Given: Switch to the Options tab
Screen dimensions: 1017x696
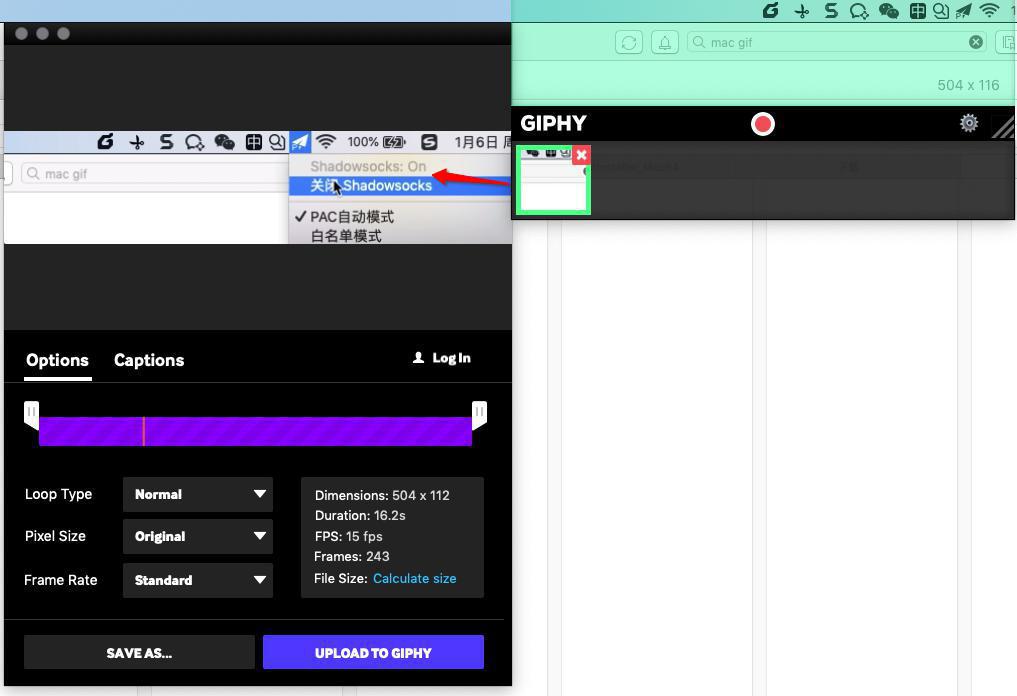Looking at the screenshot, I should pos(57,361).
